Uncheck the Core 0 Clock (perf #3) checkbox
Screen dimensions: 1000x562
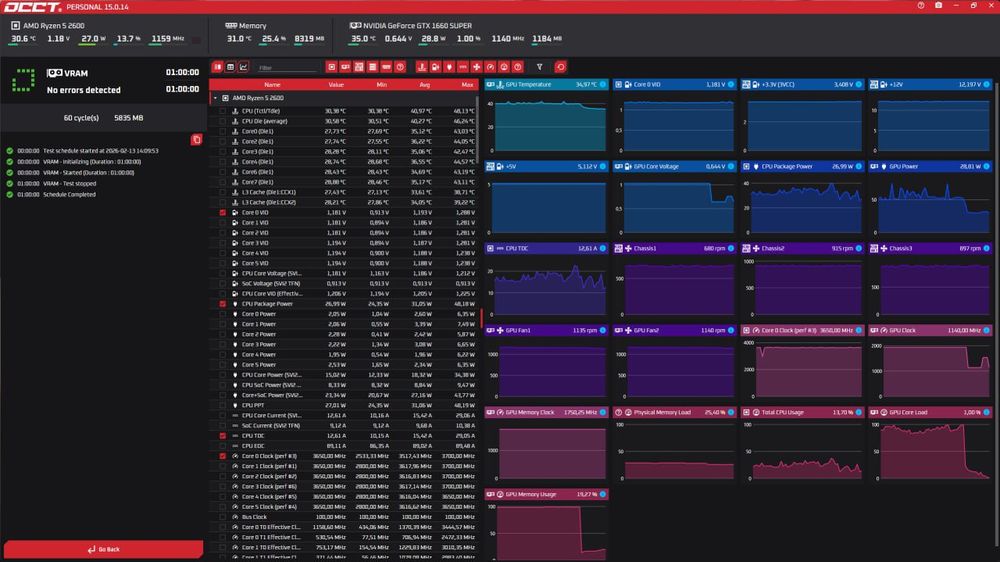(223, 456)
